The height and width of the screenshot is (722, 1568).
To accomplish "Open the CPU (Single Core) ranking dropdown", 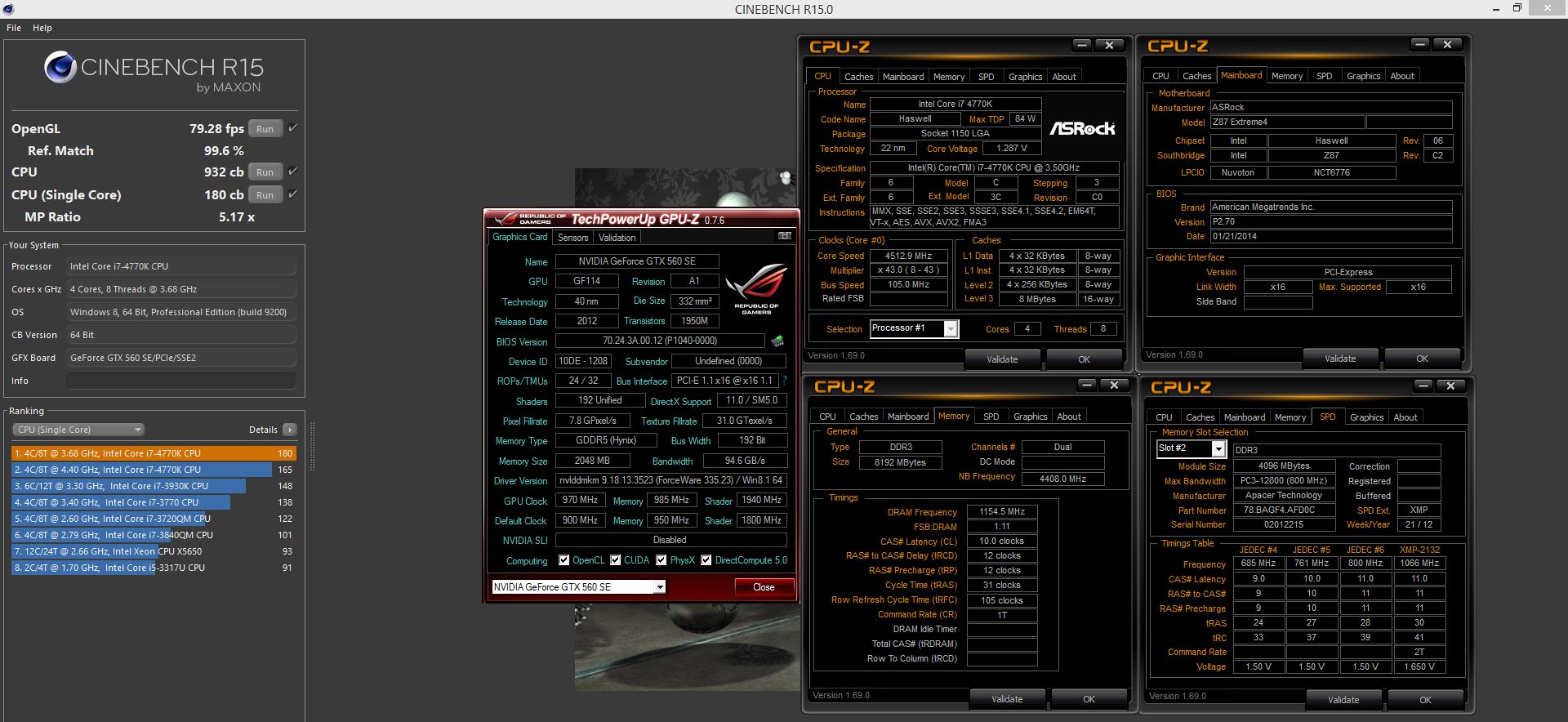I will (78, 430).
